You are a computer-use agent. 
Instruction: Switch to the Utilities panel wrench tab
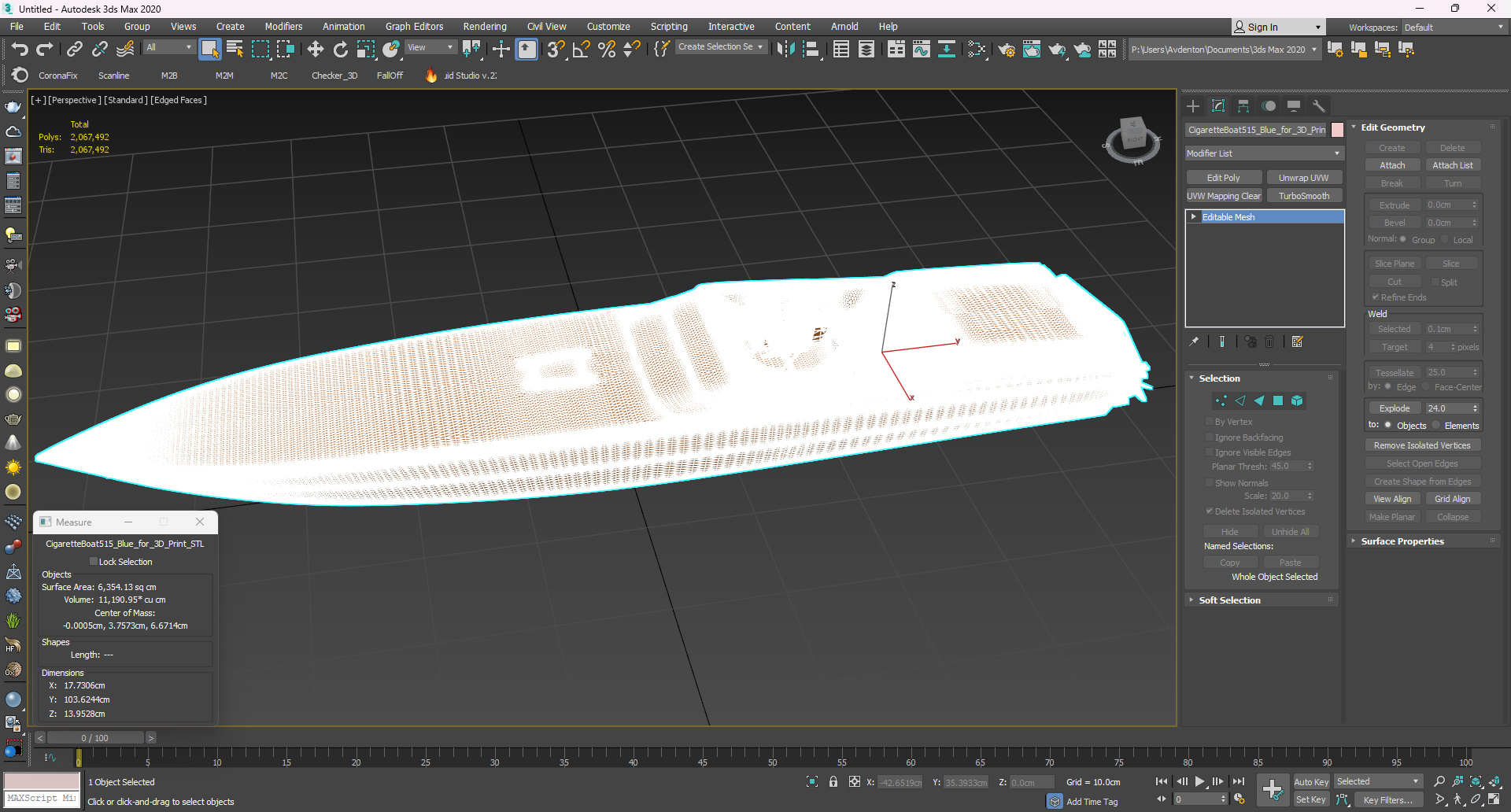coord(1319,106)
